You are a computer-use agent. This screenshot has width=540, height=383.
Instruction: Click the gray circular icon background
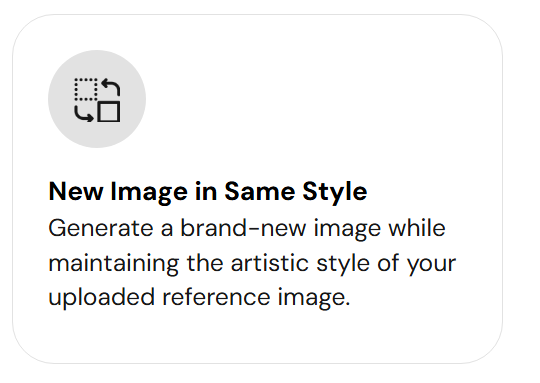click(97, 99)
